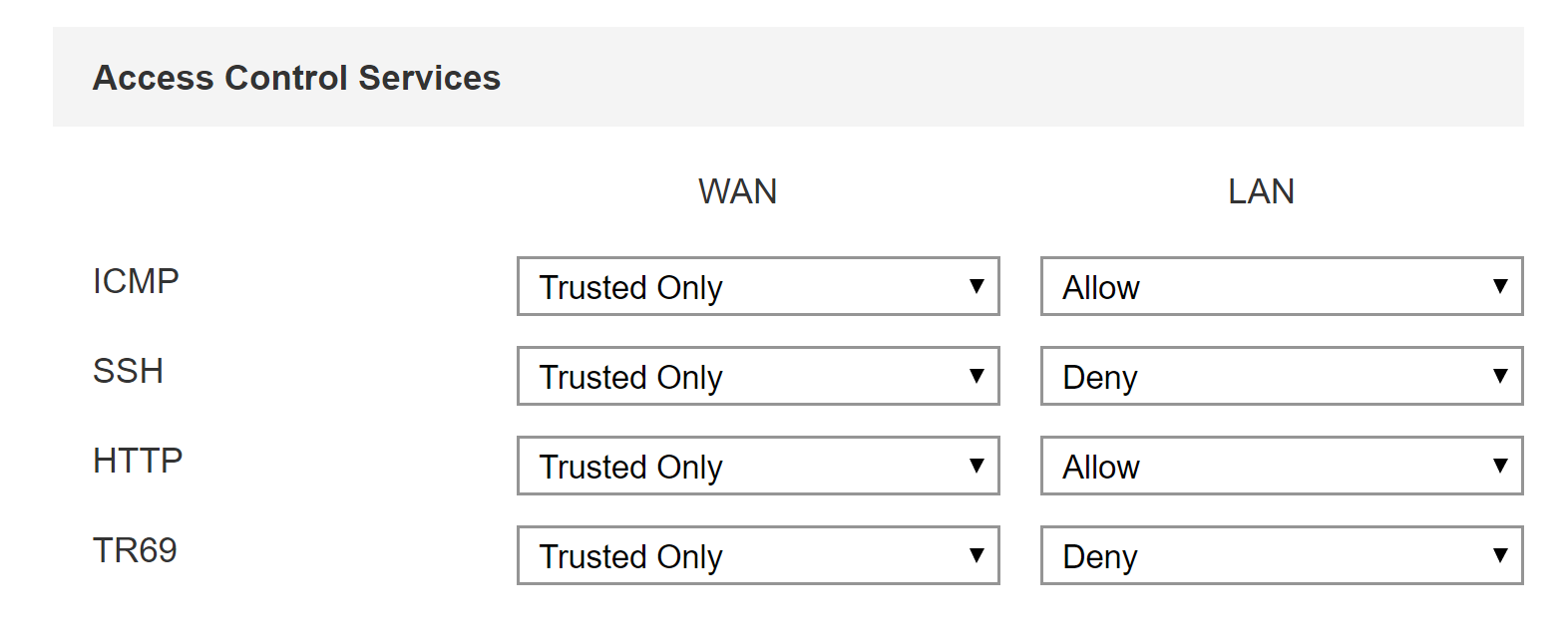Click the arrow icon on HTTP LAN selector
1568x644 pixels.
pyautogui.click(x=1500, y=467)
